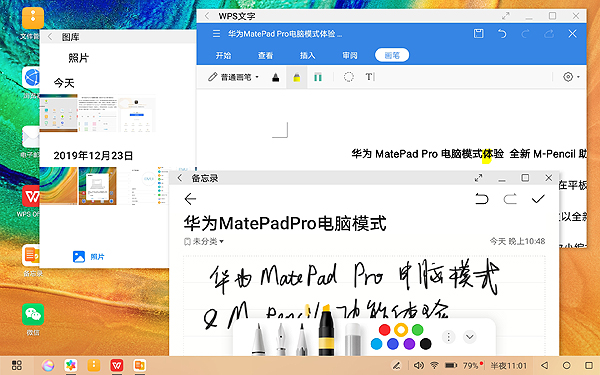Choose the red color swatch in pen tray
This screenshot has width=600, height=375.
(384, 329)
